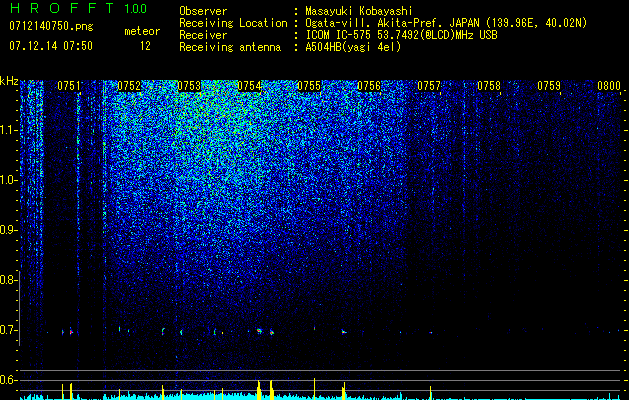Click the 0756 time marker
629x400 pixels.
(369, 86)
